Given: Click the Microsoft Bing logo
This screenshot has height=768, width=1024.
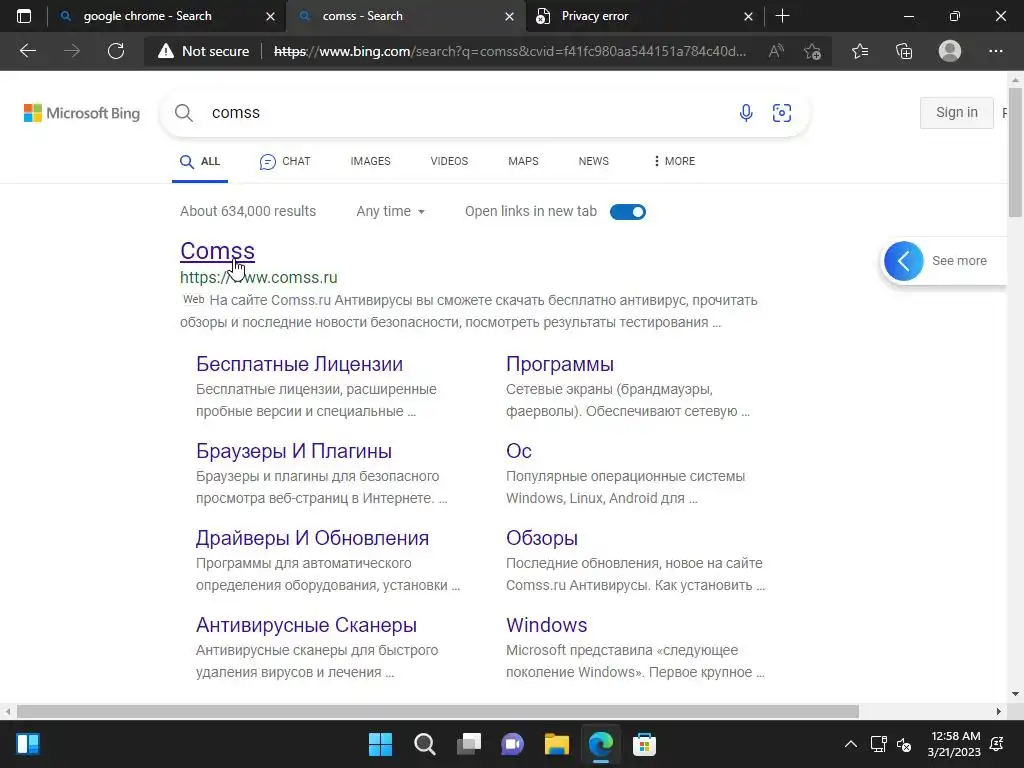Looking at the screenshot, I should [x=82, y=113].
